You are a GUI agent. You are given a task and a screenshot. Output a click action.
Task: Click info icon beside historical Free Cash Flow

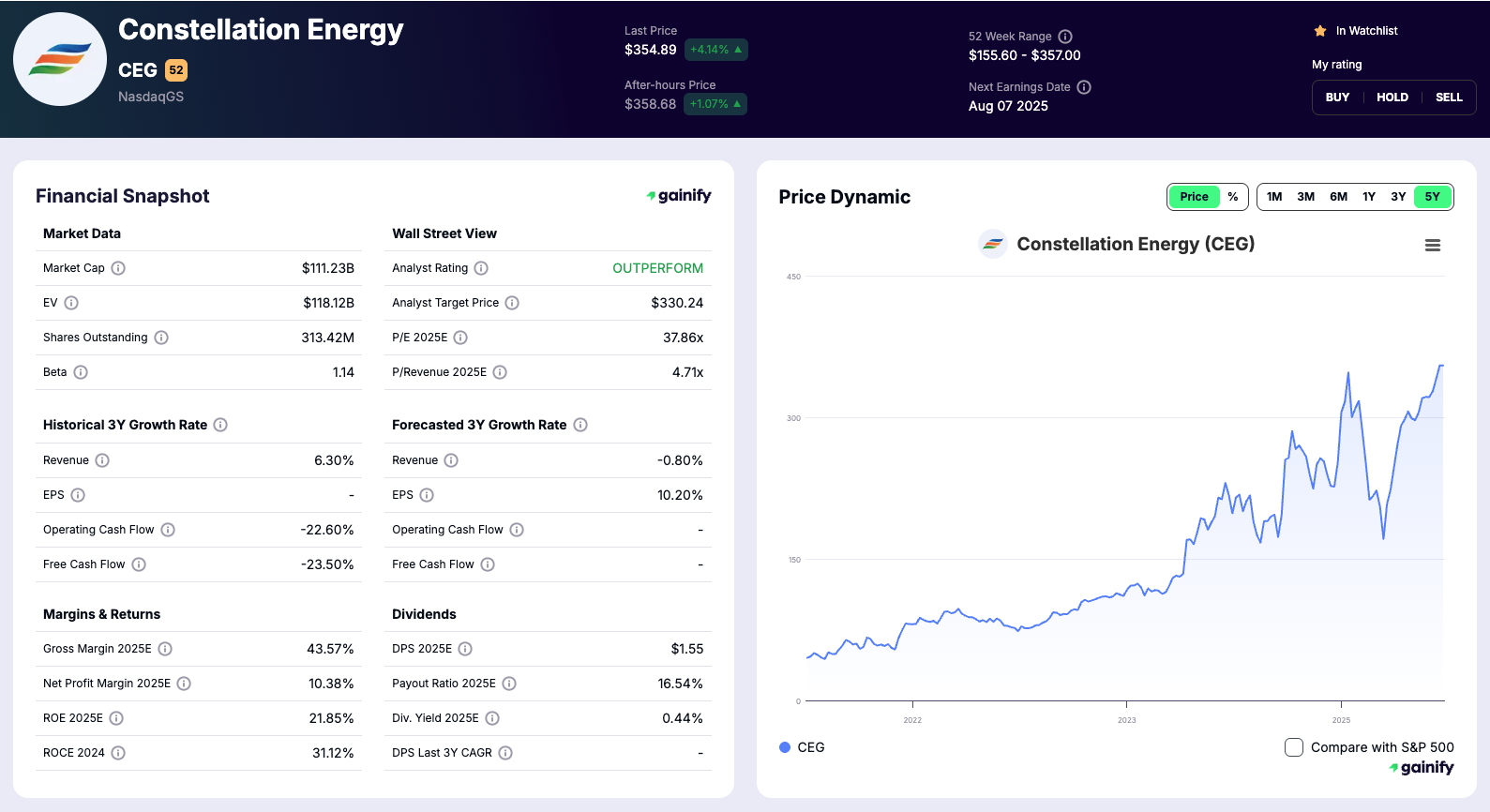(x=139, y=564)
